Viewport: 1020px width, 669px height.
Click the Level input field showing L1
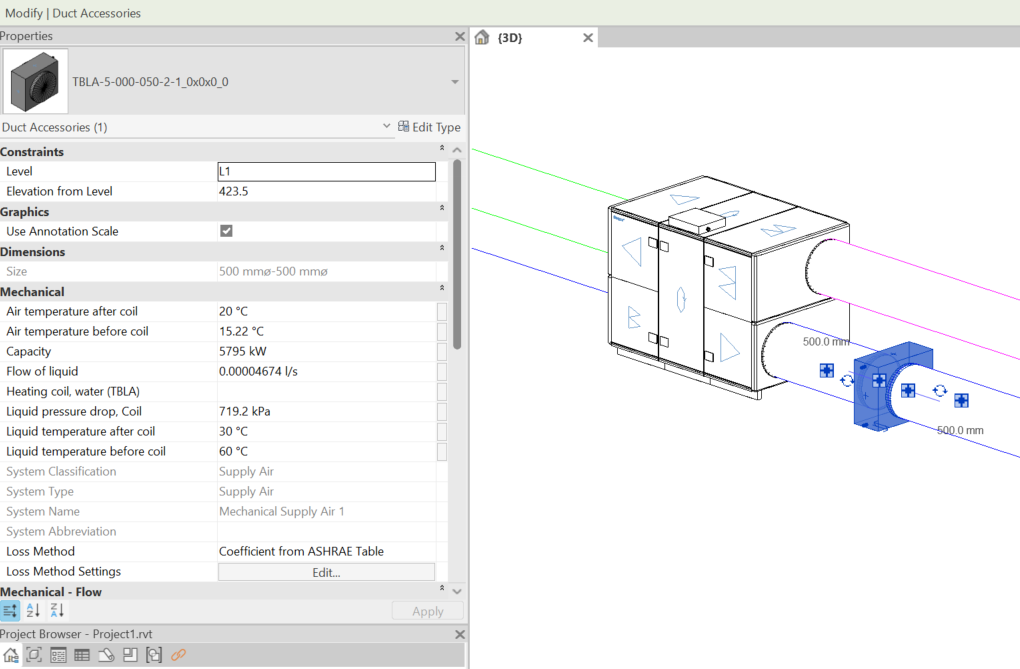click(326, 172)
